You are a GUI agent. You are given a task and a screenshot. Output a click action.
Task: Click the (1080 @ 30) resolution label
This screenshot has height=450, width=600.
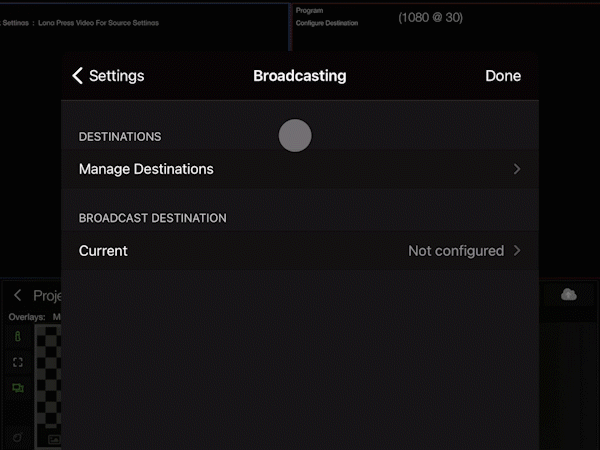tap(430, 18)
